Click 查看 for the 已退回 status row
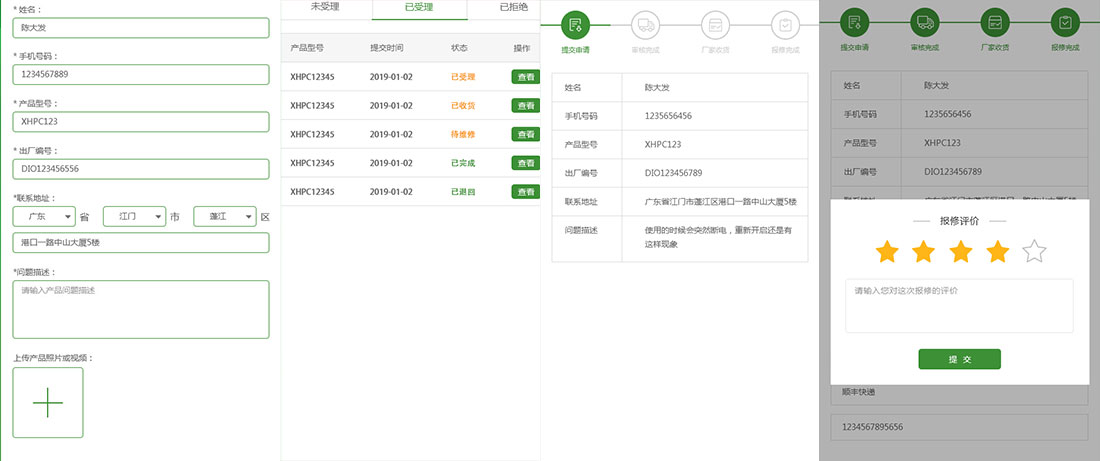This screenshot has height=461, width=1100. point(524,192)
